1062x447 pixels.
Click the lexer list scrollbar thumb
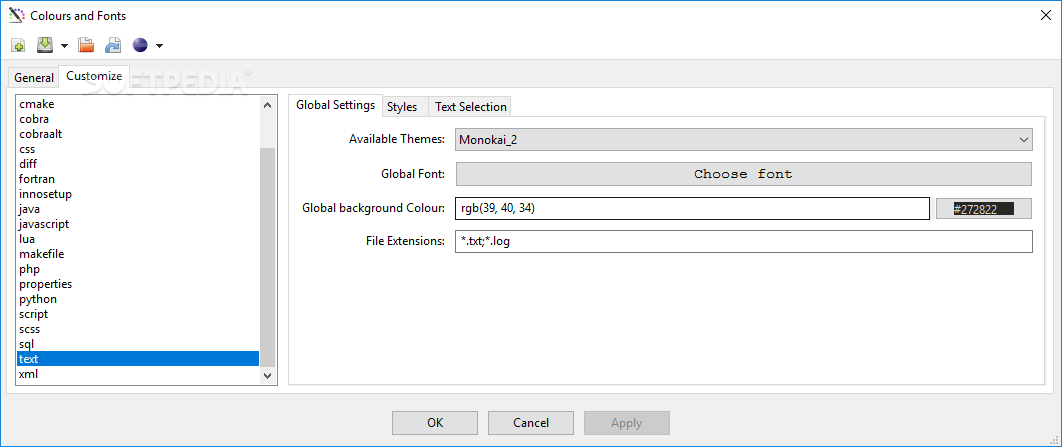point(267,257)
